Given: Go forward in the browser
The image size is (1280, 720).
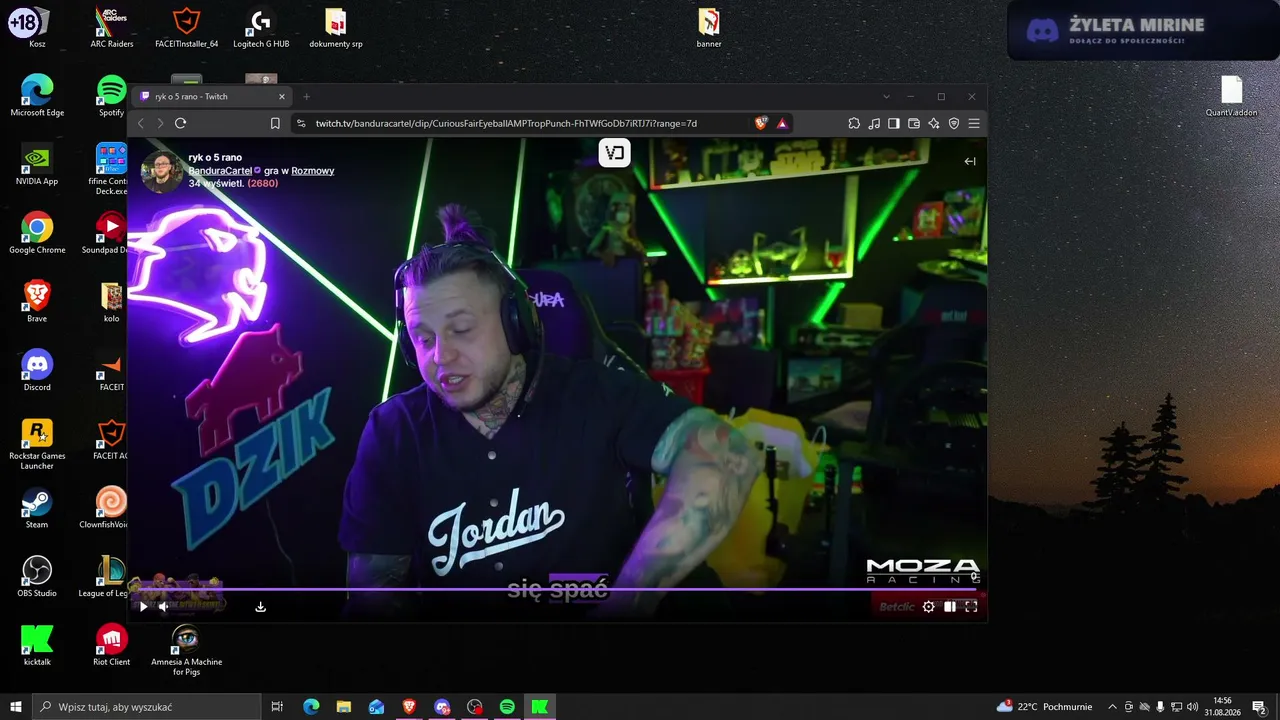Looking at the screenshot, I should tap(160, 123).
